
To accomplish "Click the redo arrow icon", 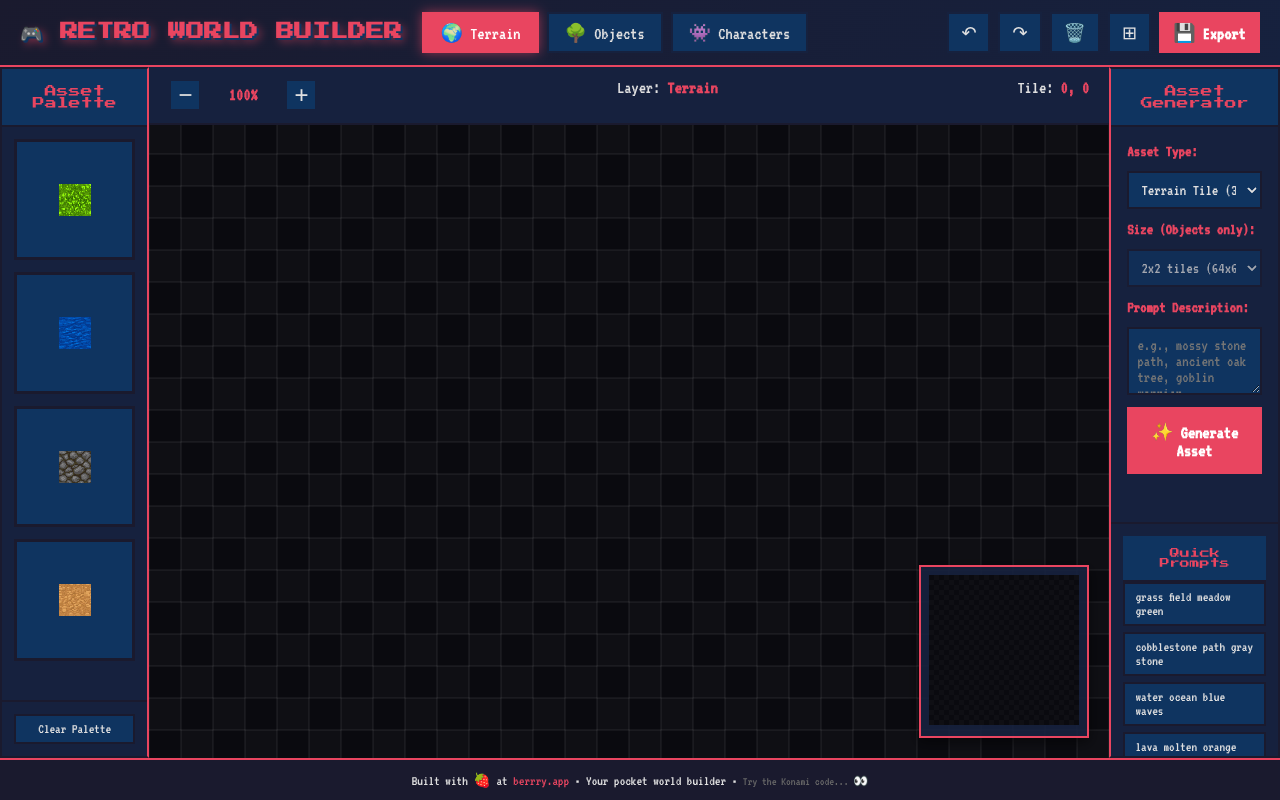I will pos(1019,33).
